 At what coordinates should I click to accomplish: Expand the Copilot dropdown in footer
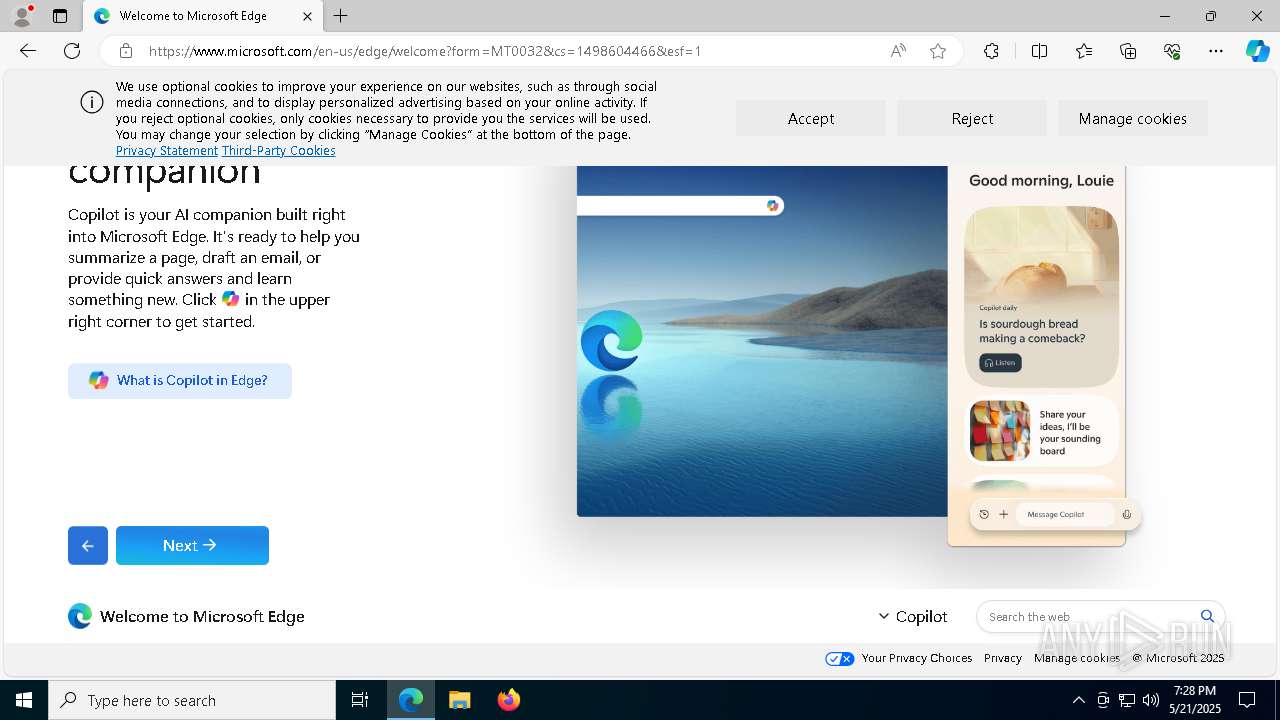[912, 616]
